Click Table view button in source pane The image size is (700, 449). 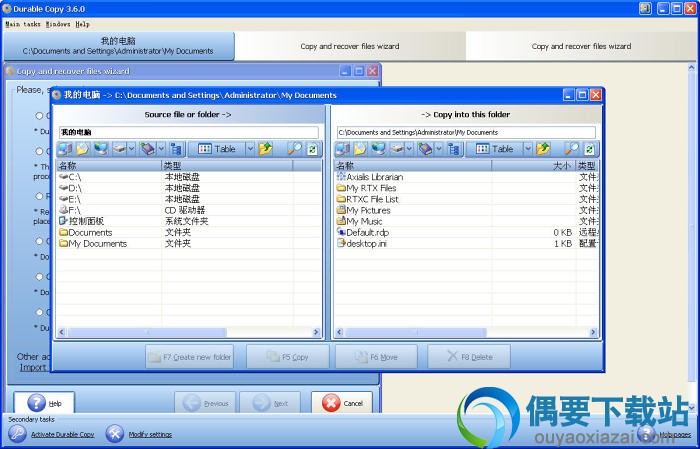coord(217,149)
